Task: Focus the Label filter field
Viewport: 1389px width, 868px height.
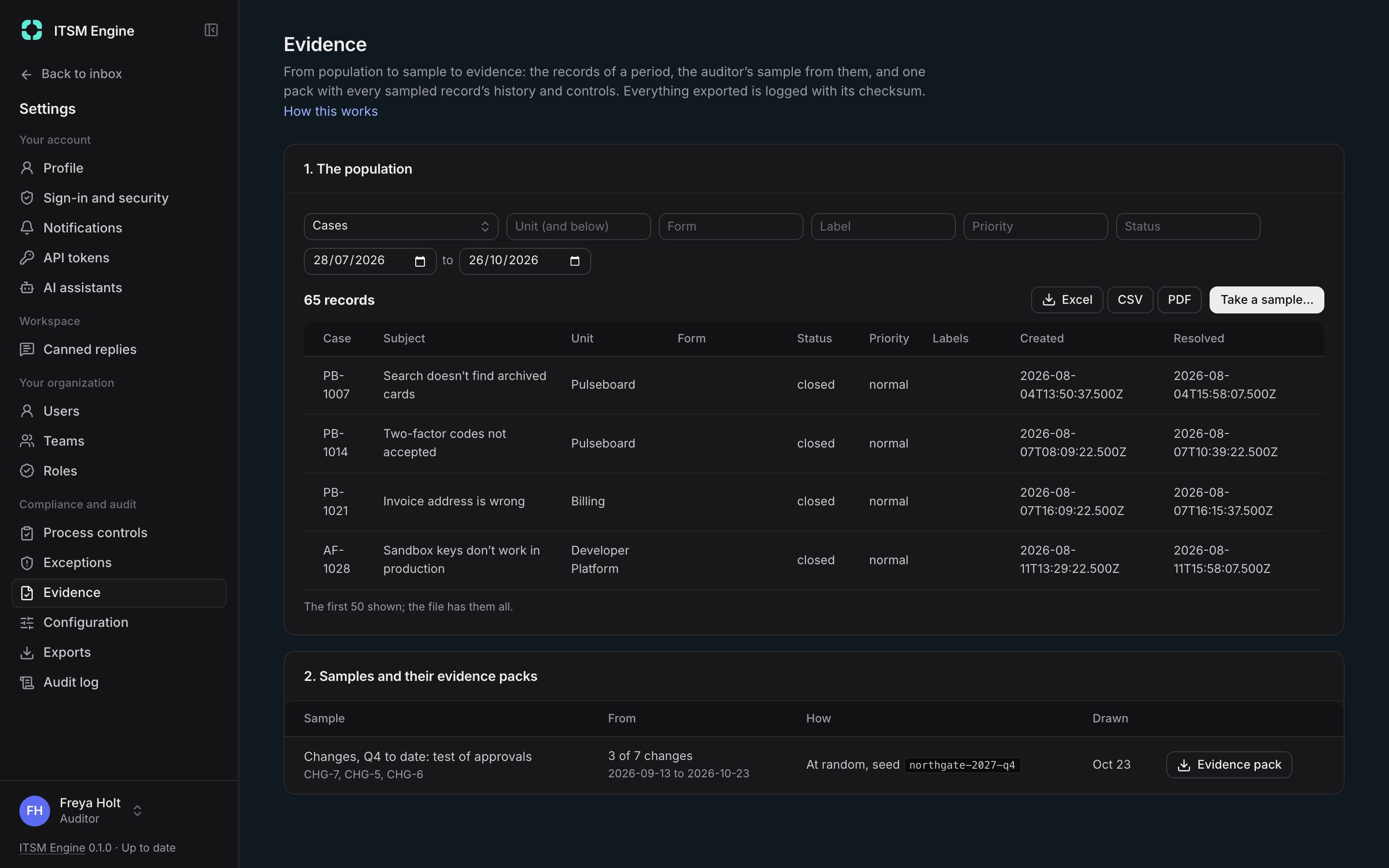Action: coord(883,226)
